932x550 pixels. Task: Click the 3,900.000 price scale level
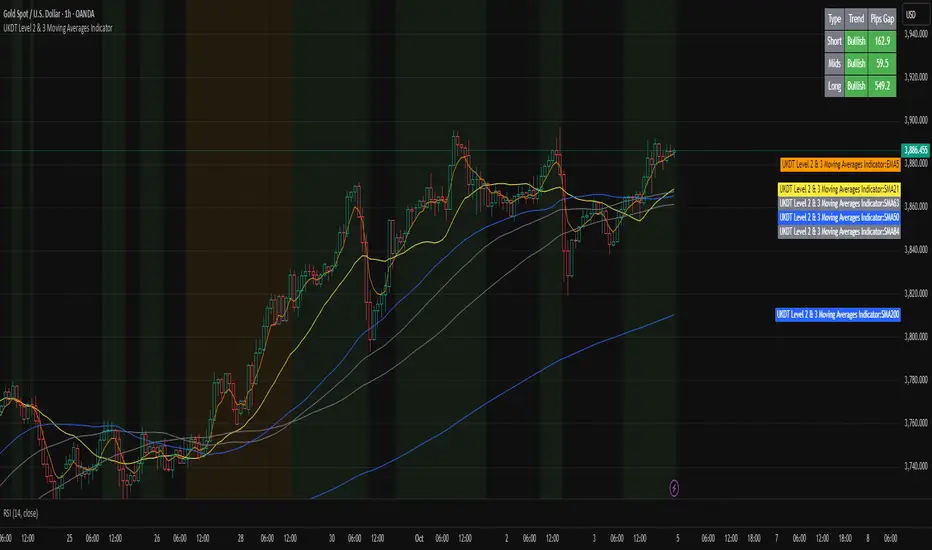pyautogui.click(x=916, y=120)
